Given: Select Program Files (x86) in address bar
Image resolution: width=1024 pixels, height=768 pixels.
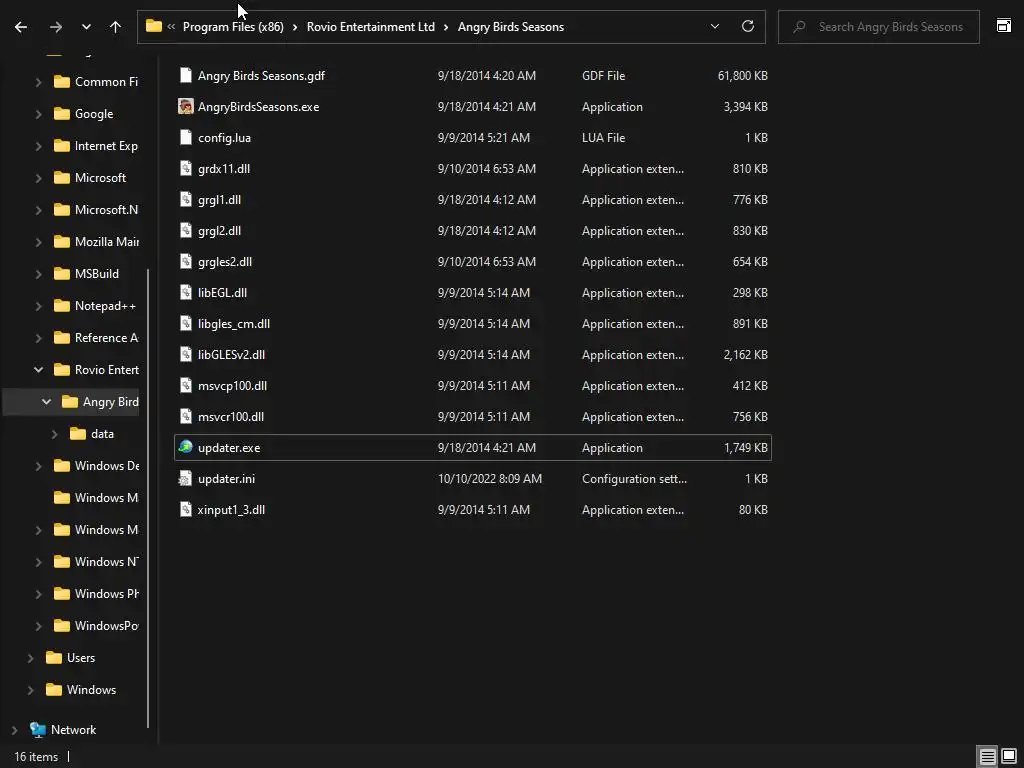Looking at the screenshot, I should (233, 27).
